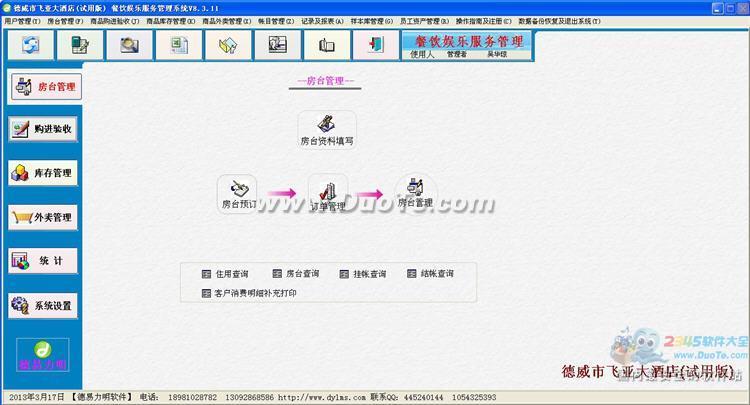Open 订单管理 order icon
Viewport: 750px width, 405px height.
327,192
